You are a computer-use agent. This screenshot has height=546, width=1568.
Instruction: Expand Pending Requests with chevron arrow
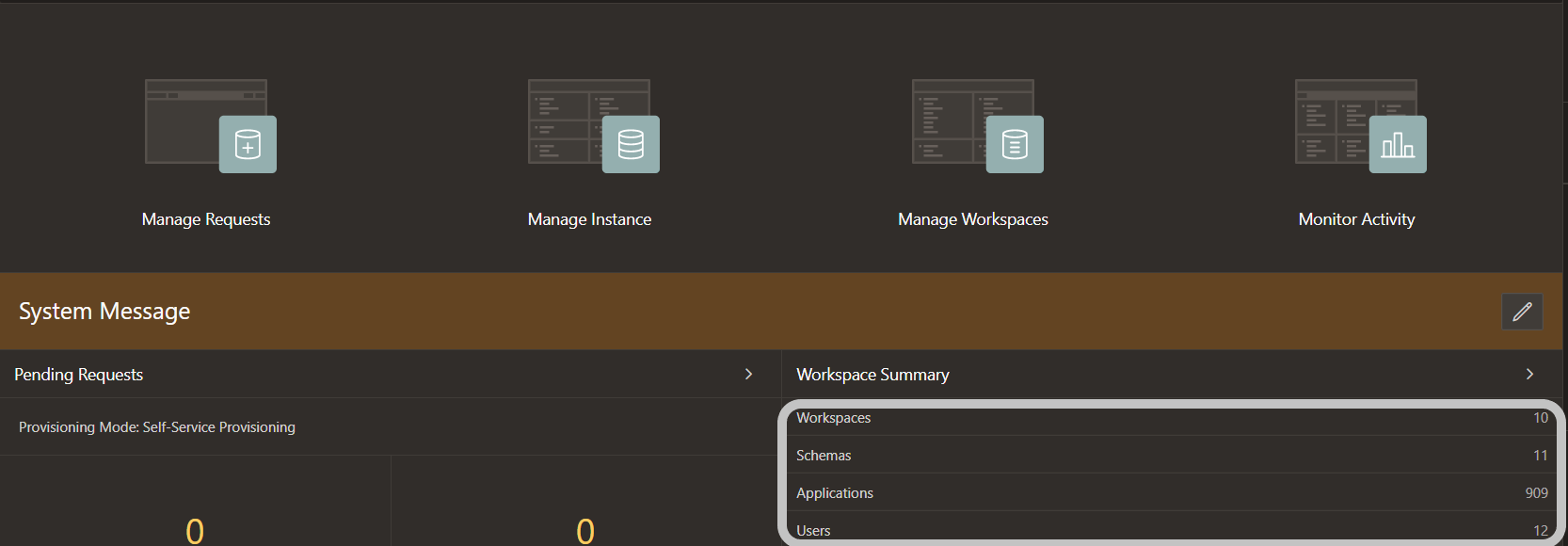pyautogui.click(x=749, y=374)
